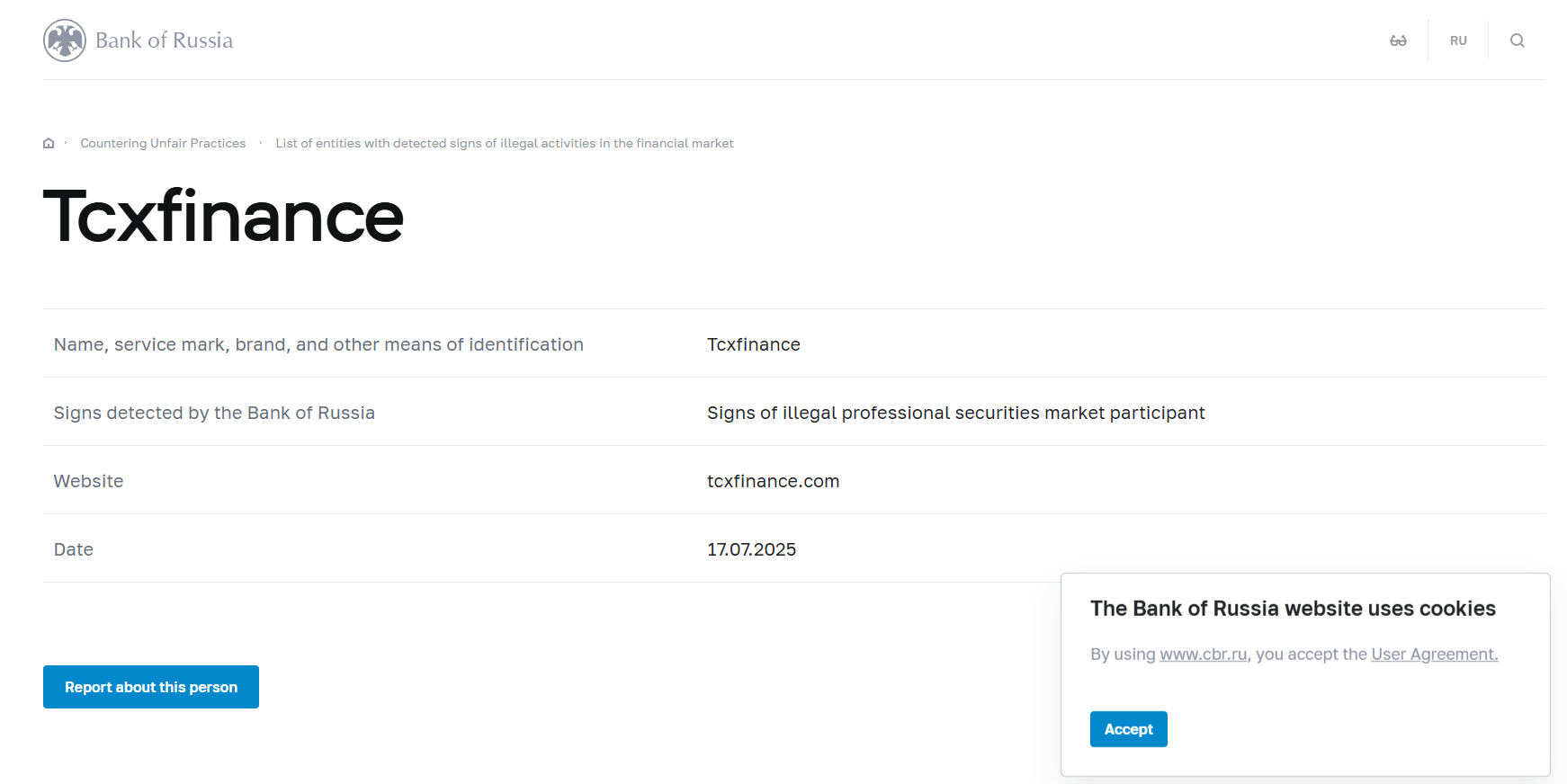Screen dimensions: 1567x784
Task: Click the 'Name, service mark, brand' row label
Action: tap(318, 344)
